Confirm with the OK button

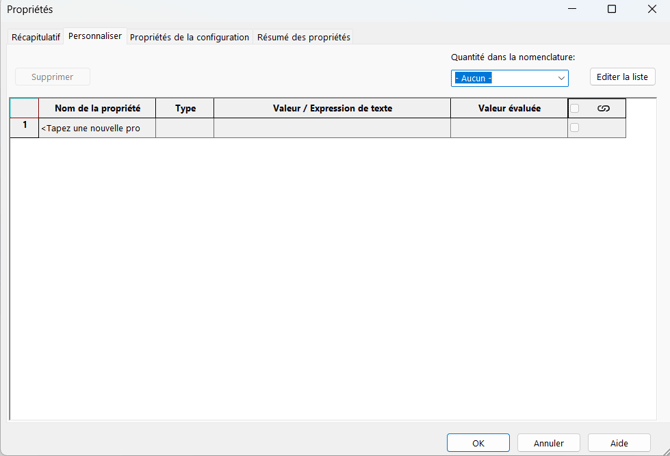click(x=478, y=443)
